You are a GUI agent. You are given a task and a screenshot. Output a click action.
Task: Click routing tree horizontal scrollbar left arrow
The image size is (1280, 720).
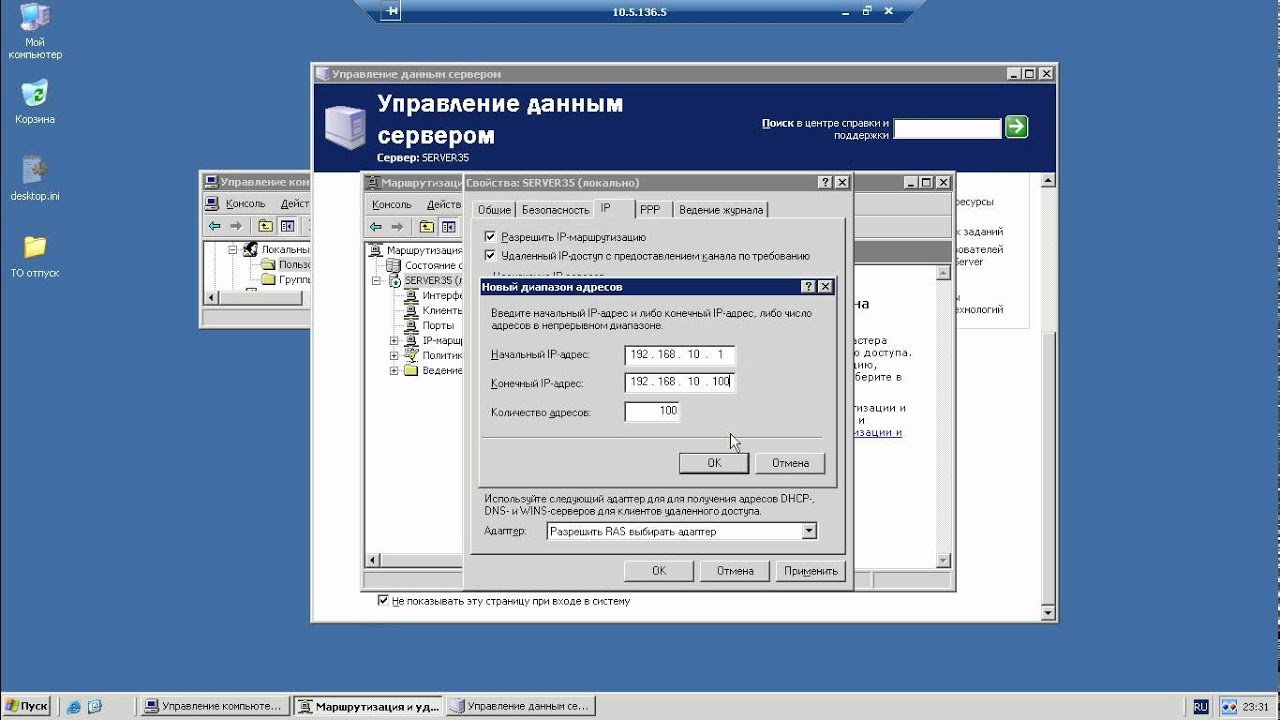(x=373, y=561)
